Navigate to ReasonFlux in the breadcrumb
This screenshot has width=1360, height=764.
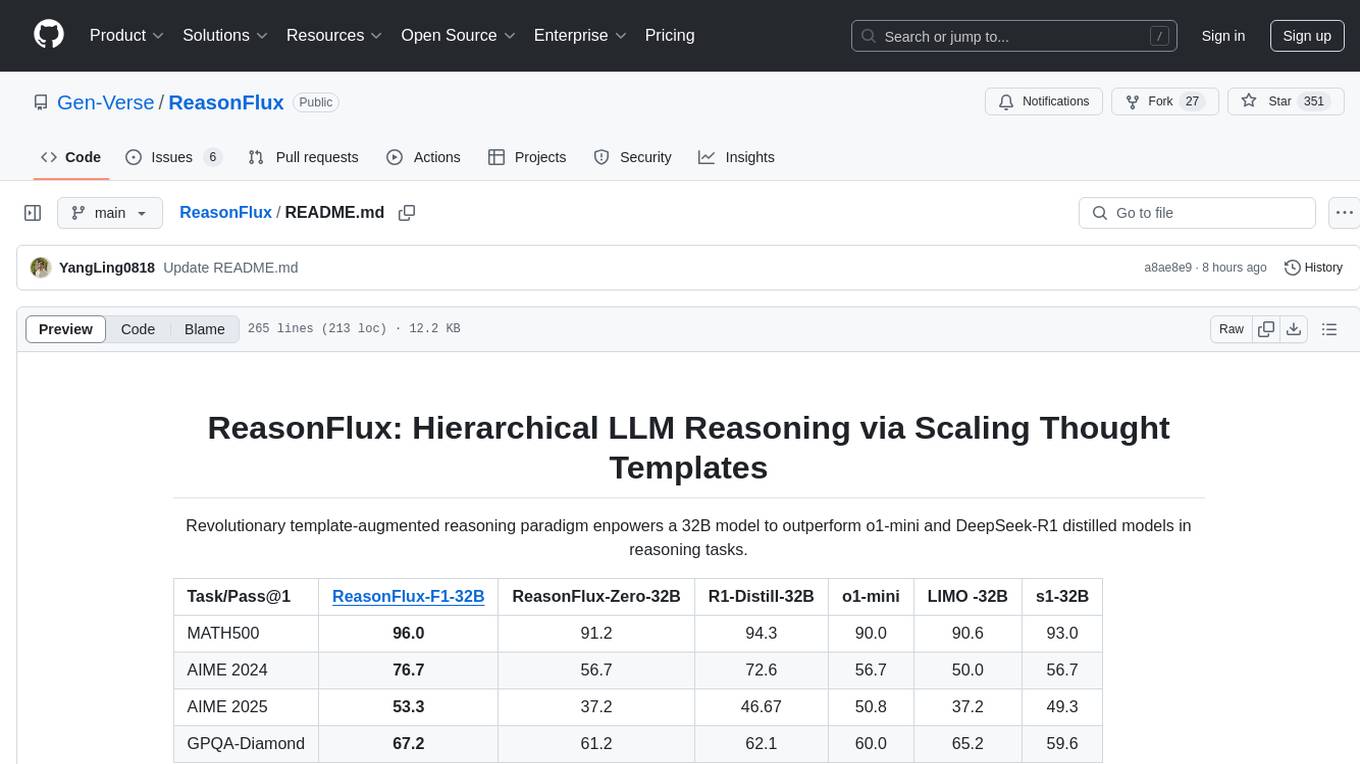click(x=226, y=213)
